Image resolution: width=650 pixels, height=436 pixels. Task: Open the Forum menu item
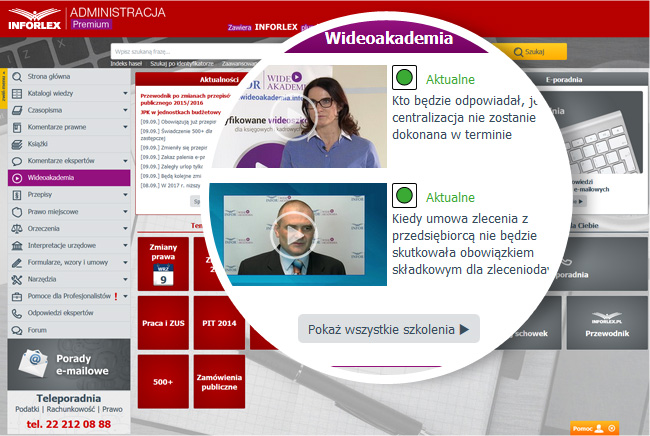[x=69, y=330]
